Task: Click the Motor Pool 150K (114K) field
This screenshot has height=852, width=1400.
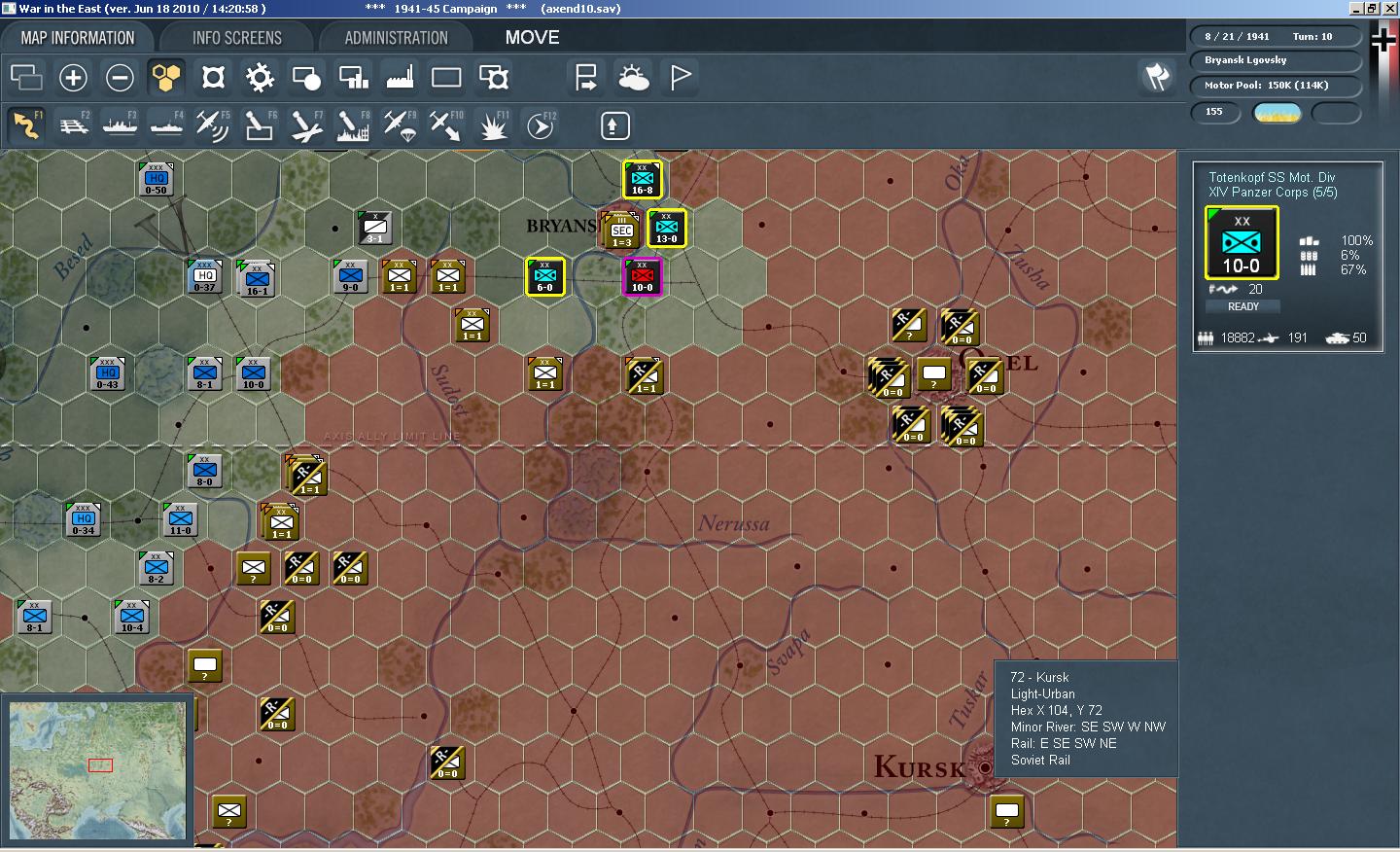Action: click(x=1277, y=86)
